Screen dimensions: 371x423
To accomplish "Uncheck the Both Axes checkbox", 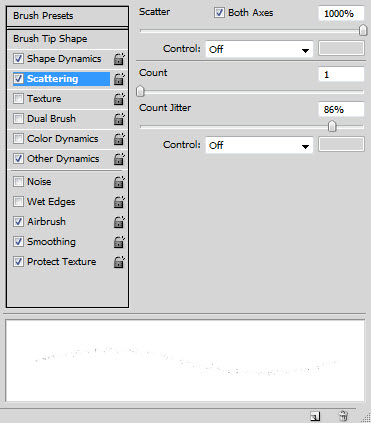I will point(219,13).
